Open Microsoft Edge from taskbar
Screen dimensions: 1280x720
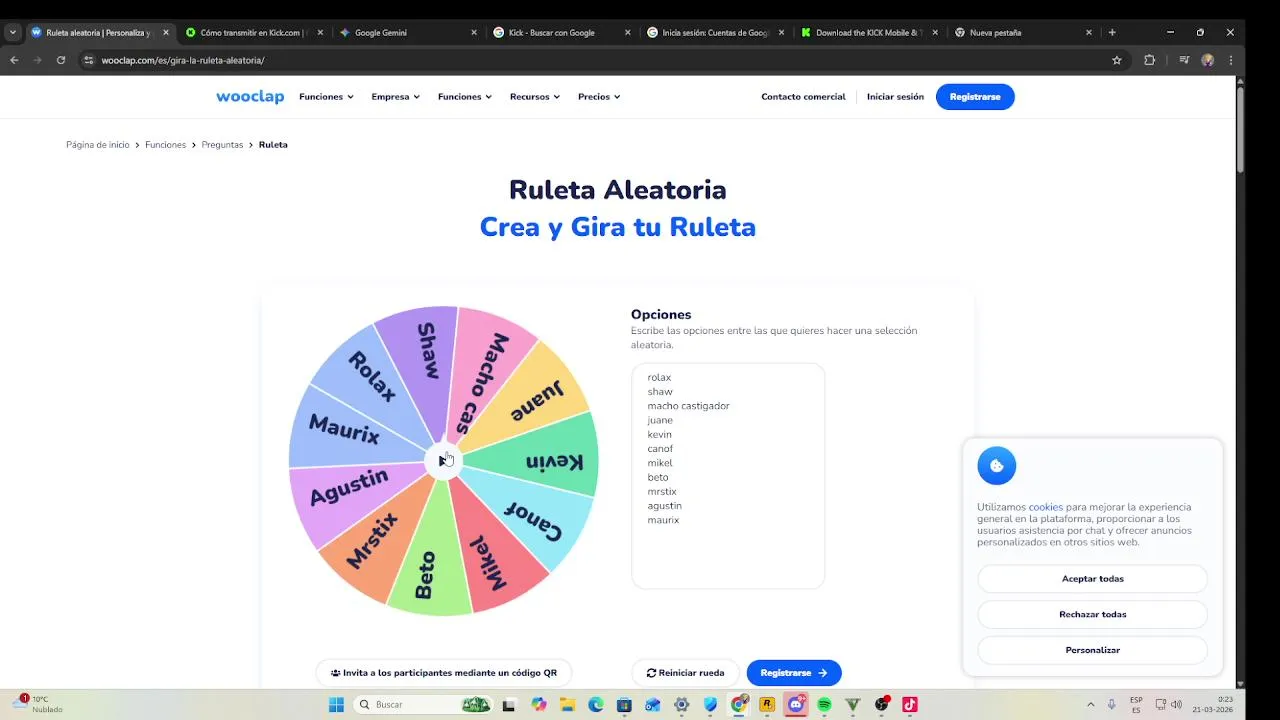(596, 704)
